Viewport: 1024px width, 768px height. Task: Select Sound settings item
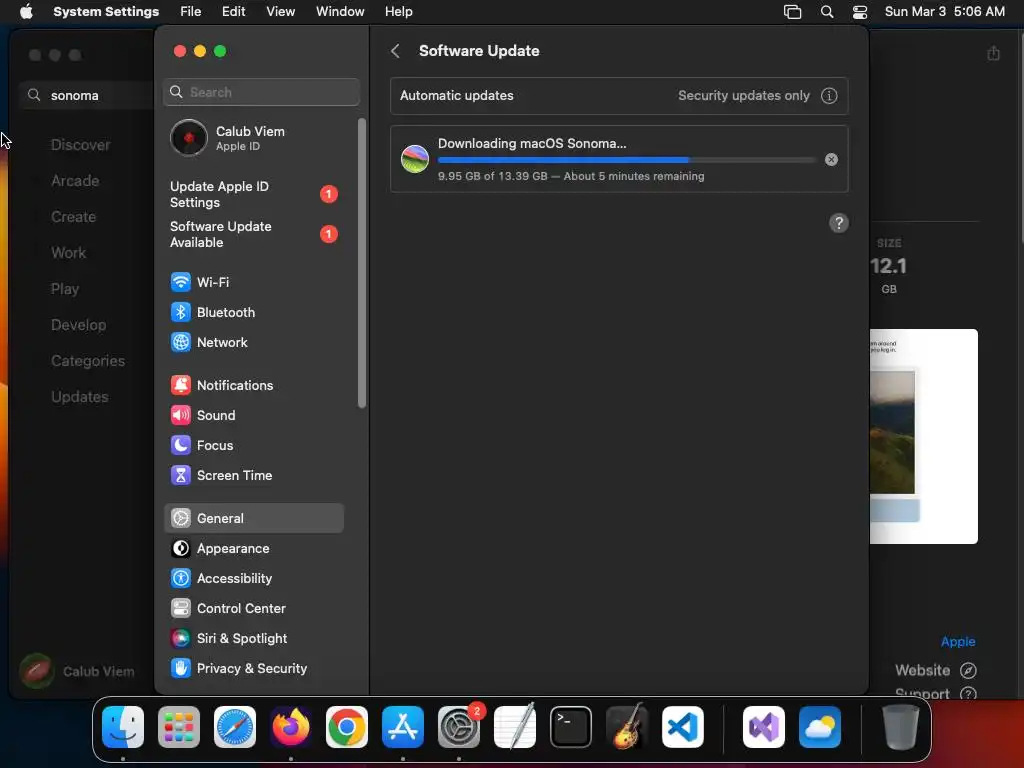pyautogui.click(x=253, y=415)
